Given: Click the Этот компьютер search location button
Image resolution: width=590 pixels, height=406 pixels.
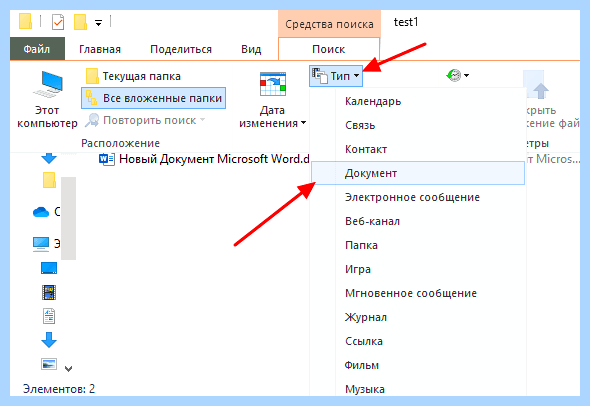Looking at the screenshot, I should click(x=47, y=100).
